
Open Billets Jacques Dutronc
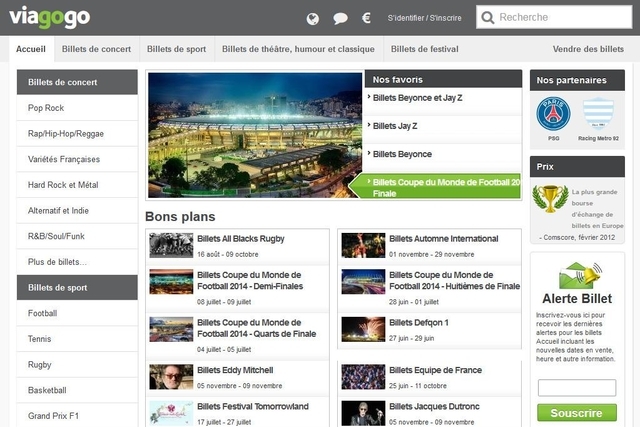tap(434, 407)
